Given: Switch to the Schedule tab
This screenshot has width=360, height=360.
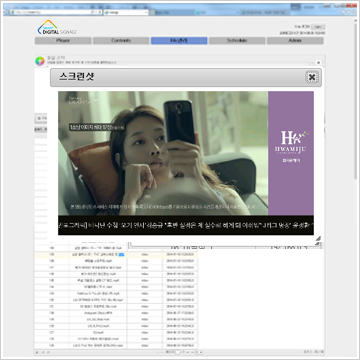Looking at the screenshot, I should [237, 41].
